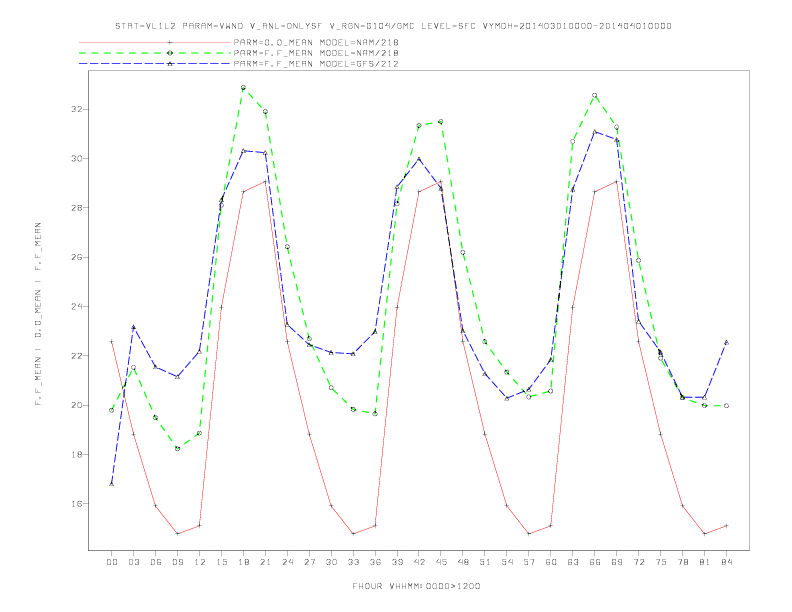
Task: Click x-axis forecast hour label 42
Action: point(419,562)
